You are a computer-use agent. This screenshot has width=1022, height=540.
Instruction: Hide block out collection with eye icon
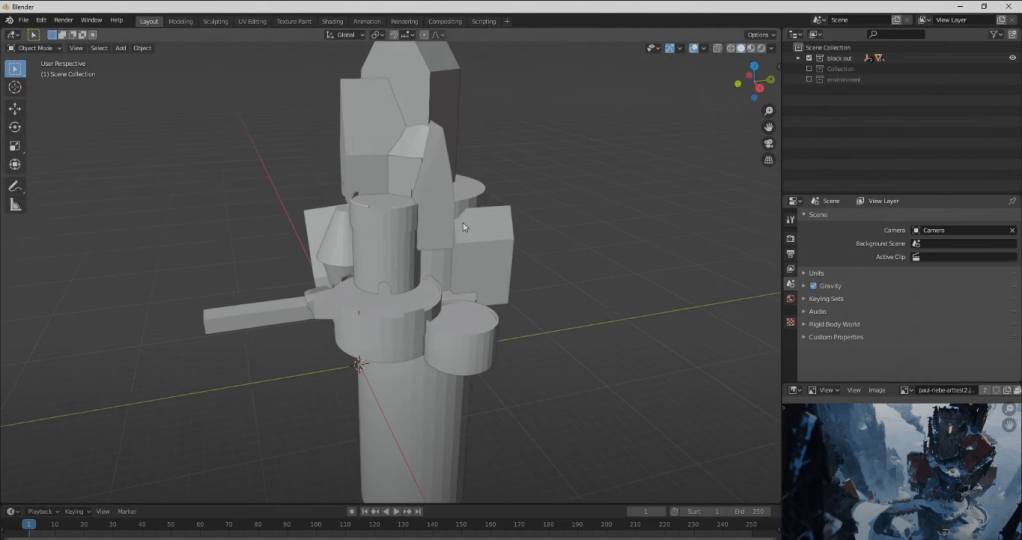[1011, 58]
